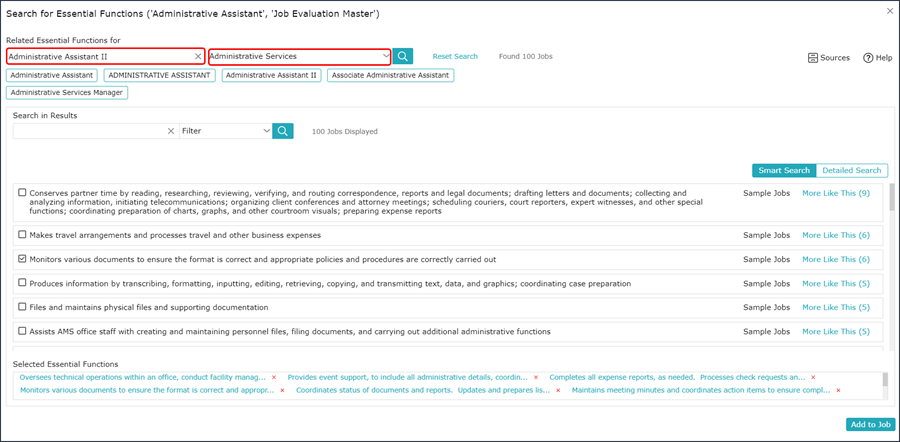The height and width of the screenshot is (442, 900).
Task: Click the results list vertical scrollbar
Action: tap(891, 264)
